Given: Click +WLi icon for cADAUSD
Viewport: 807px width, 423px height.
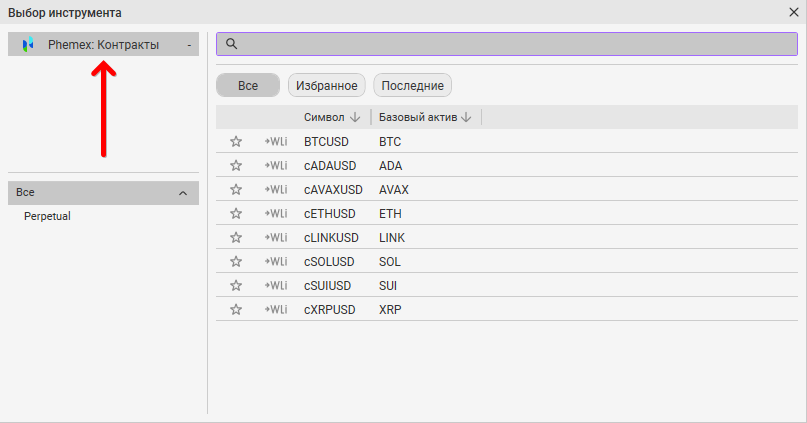Looking at the screenshot, I should pyautogui.click(x=275, y=166).
